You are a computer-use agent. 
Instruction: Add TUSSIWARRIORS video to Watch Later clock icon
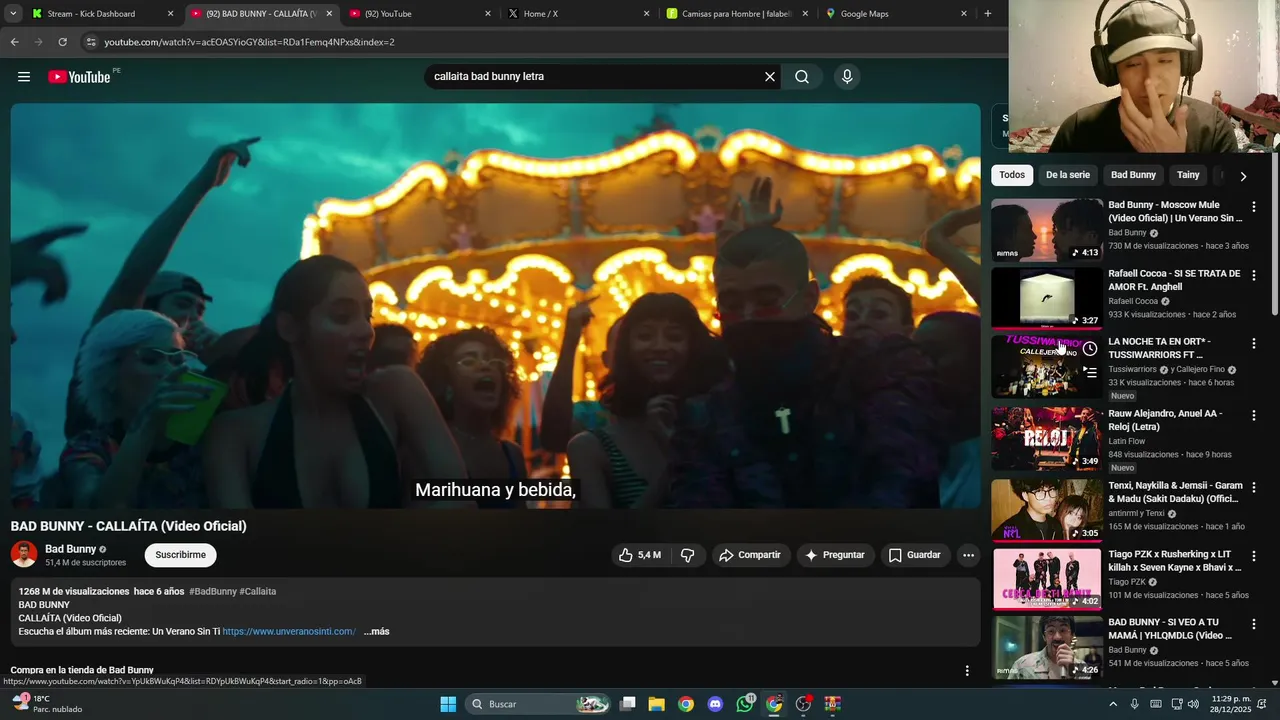pos(1090,349)
